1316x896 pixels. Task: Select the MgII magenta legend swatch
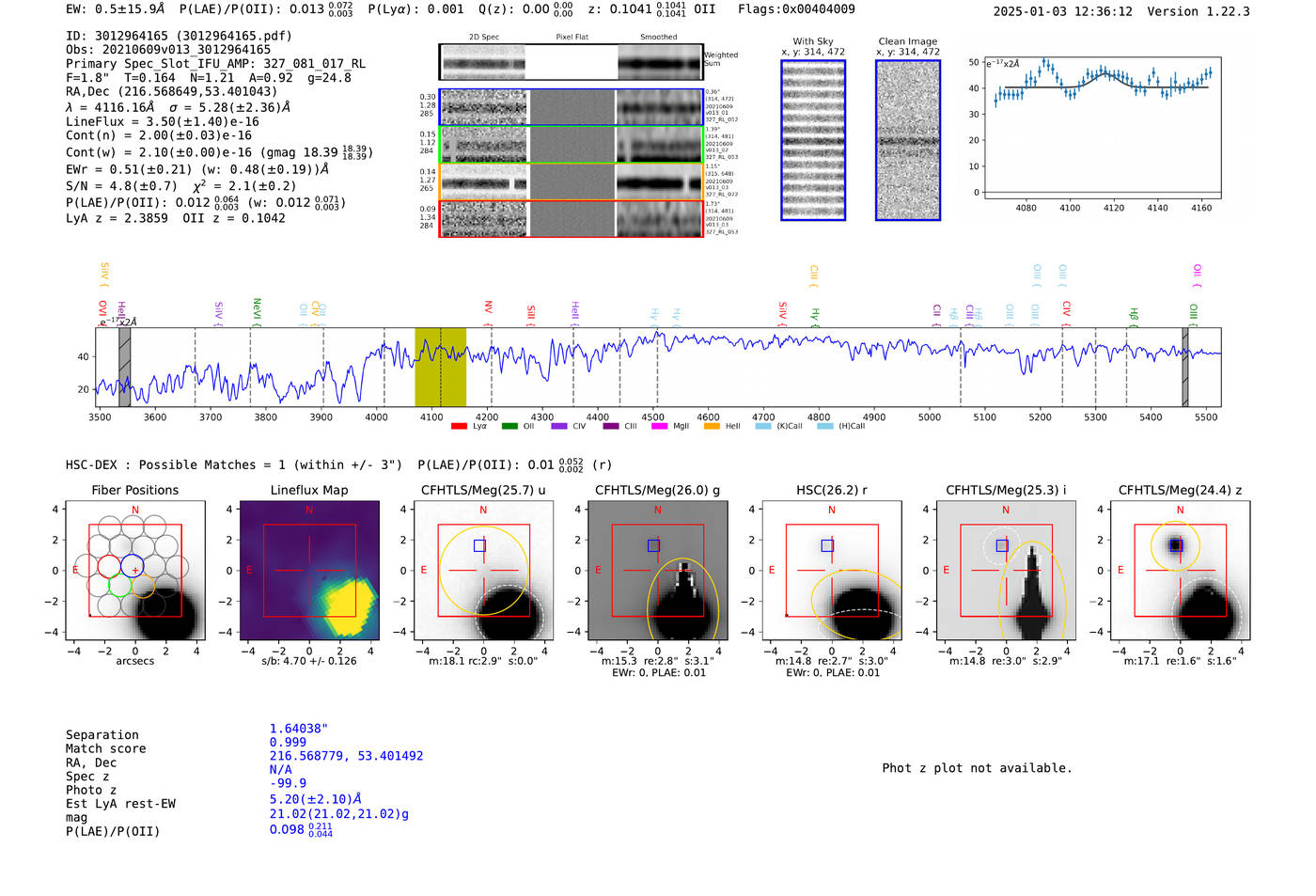[x=659, y=427]
